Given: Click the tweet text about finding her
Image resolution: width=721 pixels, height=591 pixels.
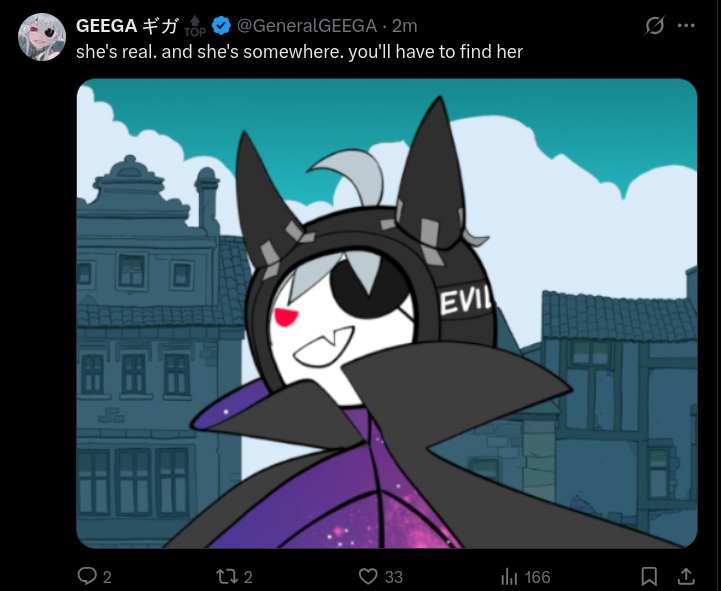Looking at the screenshot, I should [x=299, y=52].
